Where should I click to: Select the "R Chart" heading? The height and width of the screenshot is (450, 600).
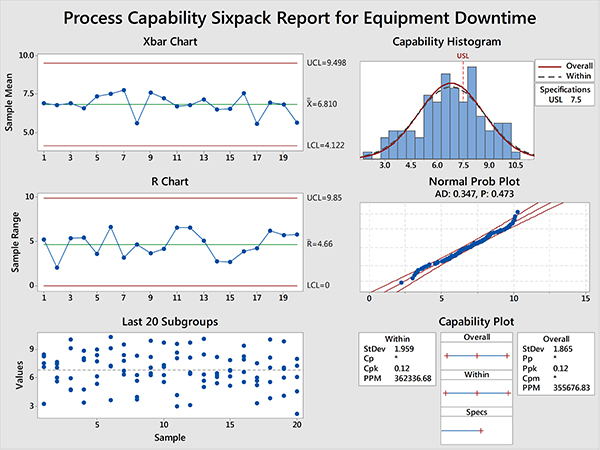coord(170,181)
